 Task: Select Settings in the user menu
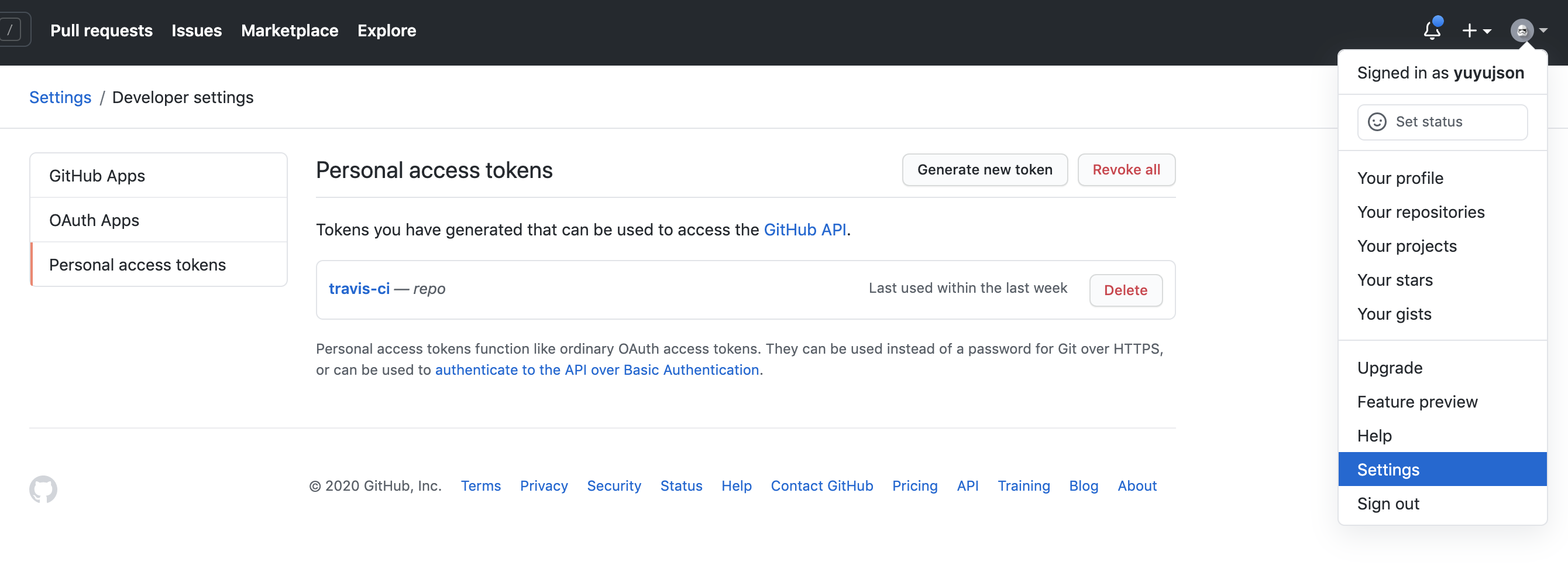click(x=1388, y=469)
